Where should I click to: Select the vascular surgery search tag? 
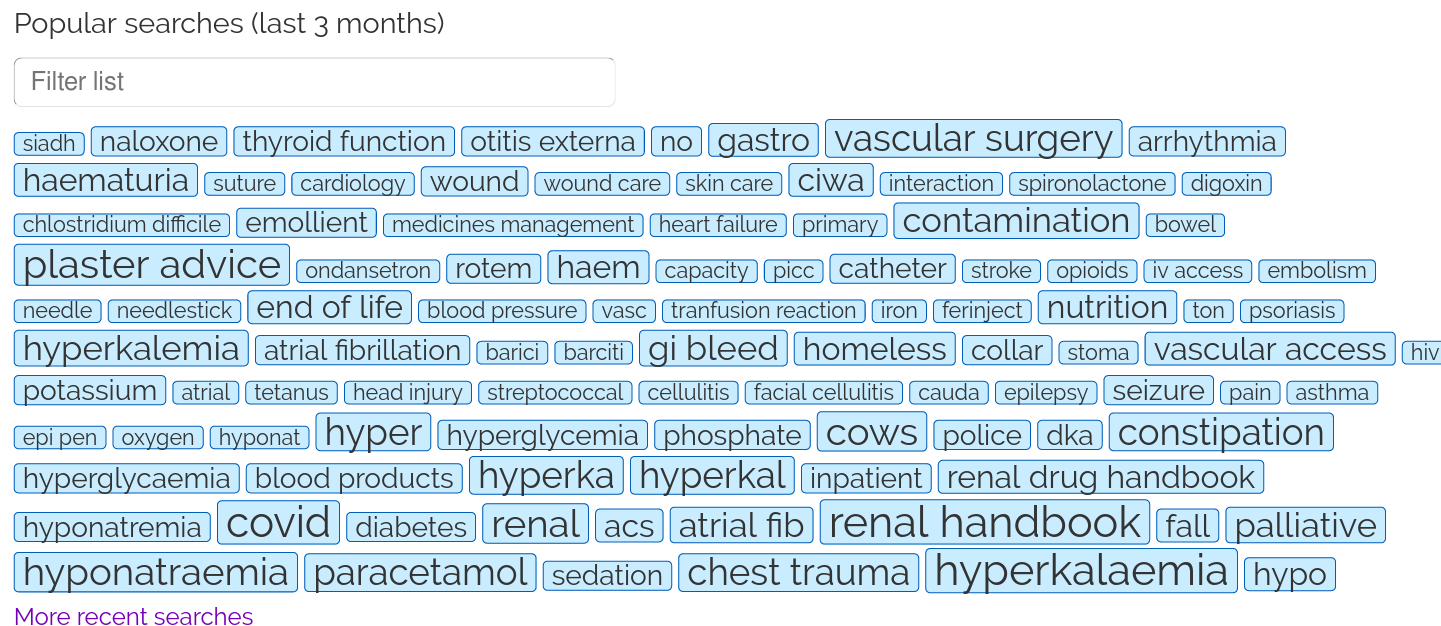973,139
